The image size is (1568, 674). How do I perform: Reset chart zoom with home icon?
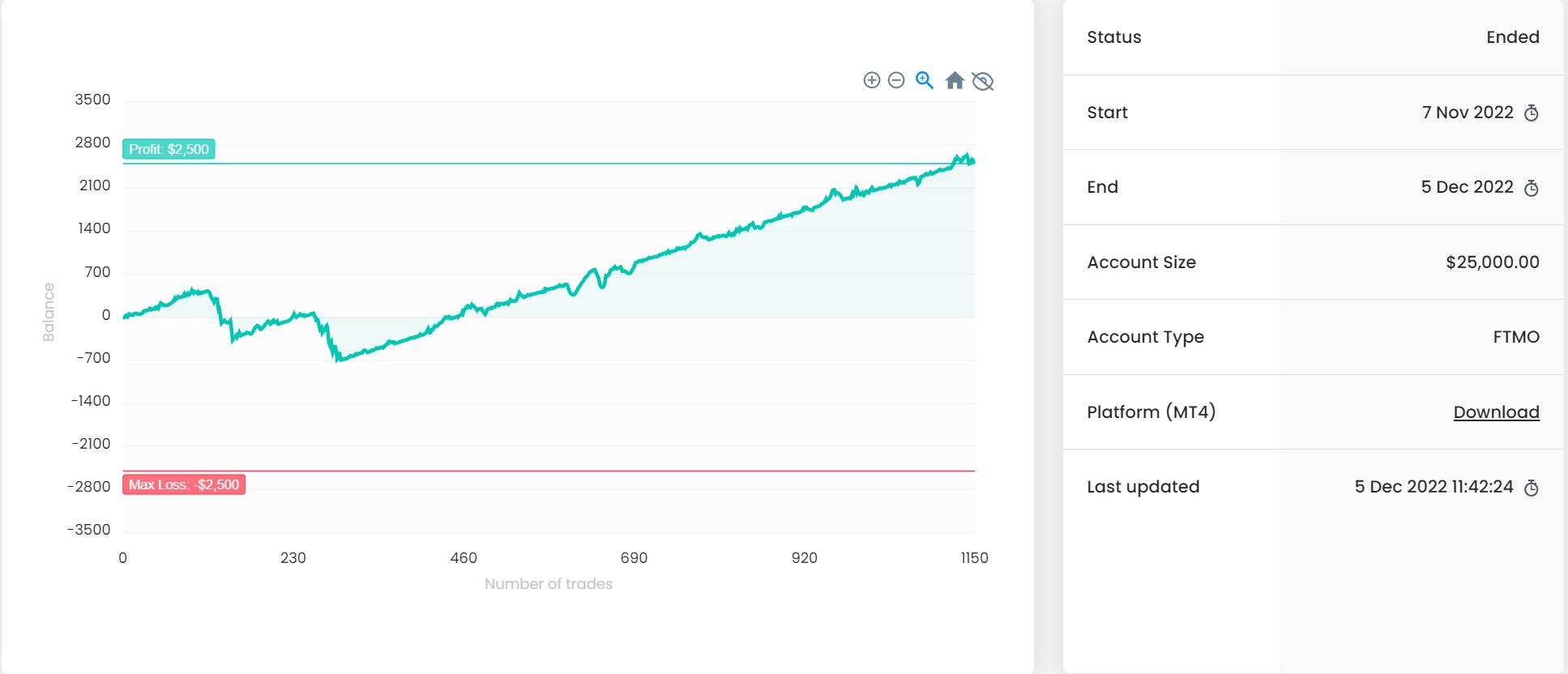[955, 80]
